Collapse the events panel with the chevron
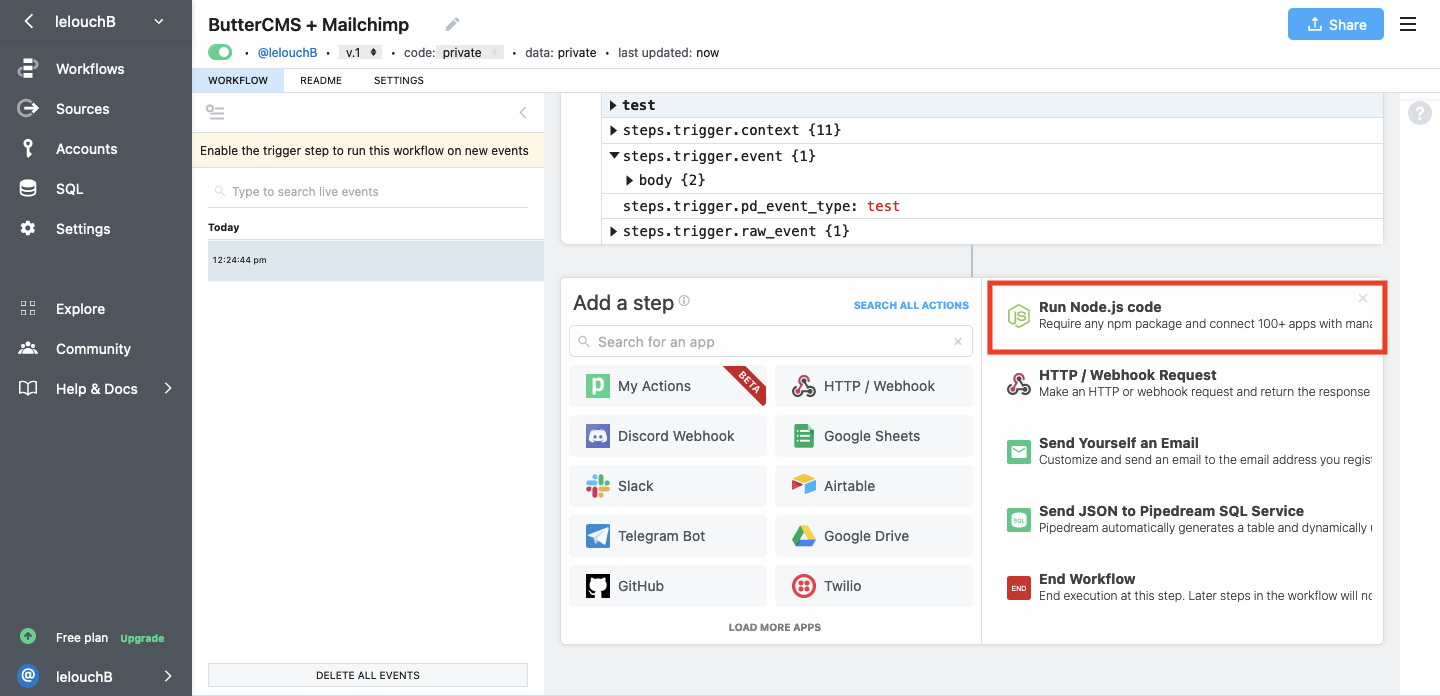The height and width of the screenshot is (696, 1440). [523, 113]
